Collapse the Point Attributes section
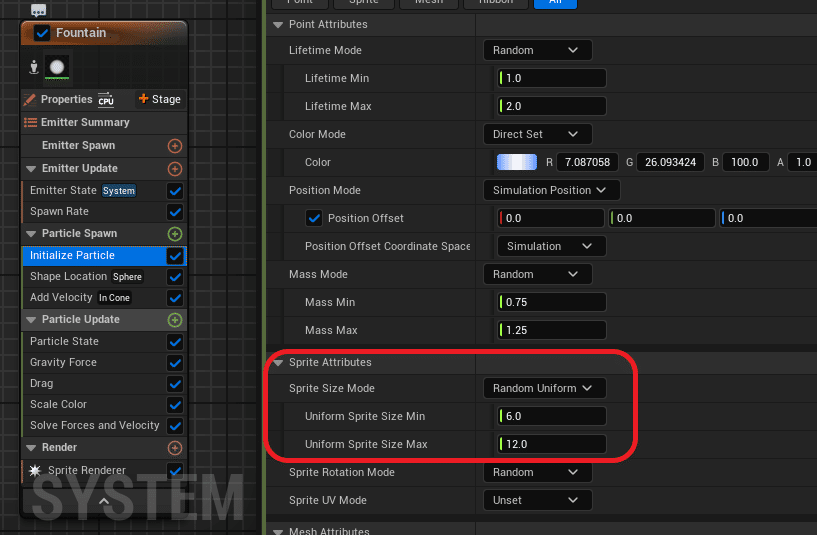This screenshot has width=817, height=535. pyautogui.click(x=278, y=24)
